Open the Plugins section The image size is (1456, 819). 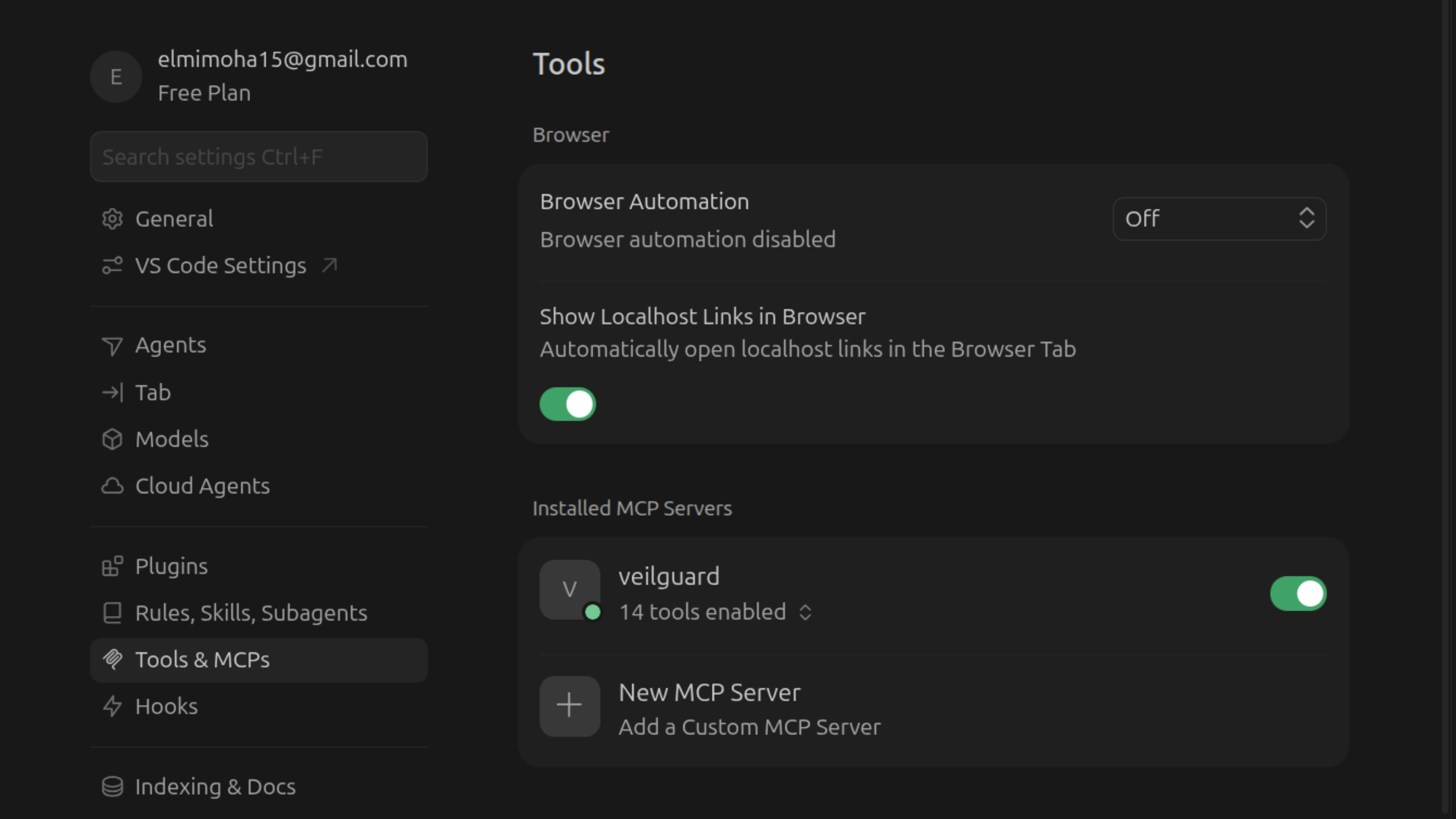tap(259, 566)
